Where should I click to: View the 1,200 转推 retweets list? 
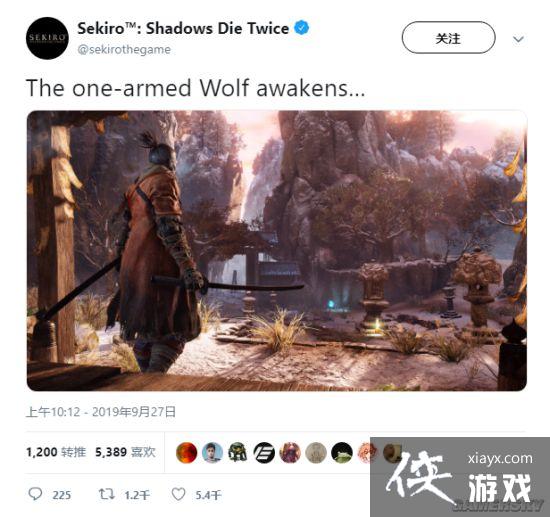pos(56,452)
